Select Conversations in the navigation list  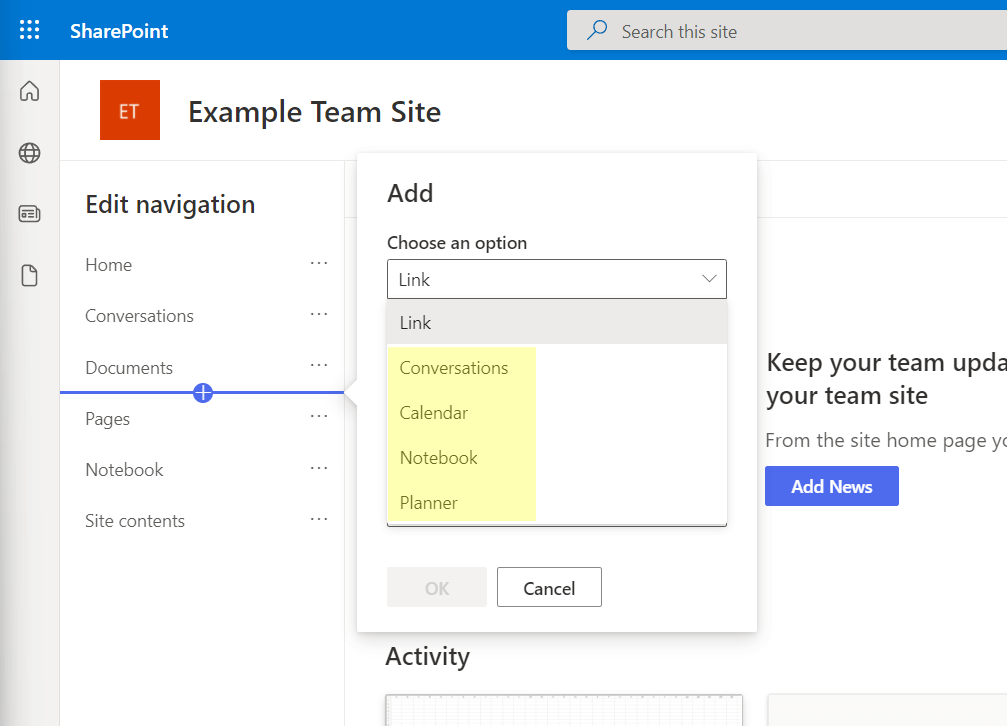(139, 316)
